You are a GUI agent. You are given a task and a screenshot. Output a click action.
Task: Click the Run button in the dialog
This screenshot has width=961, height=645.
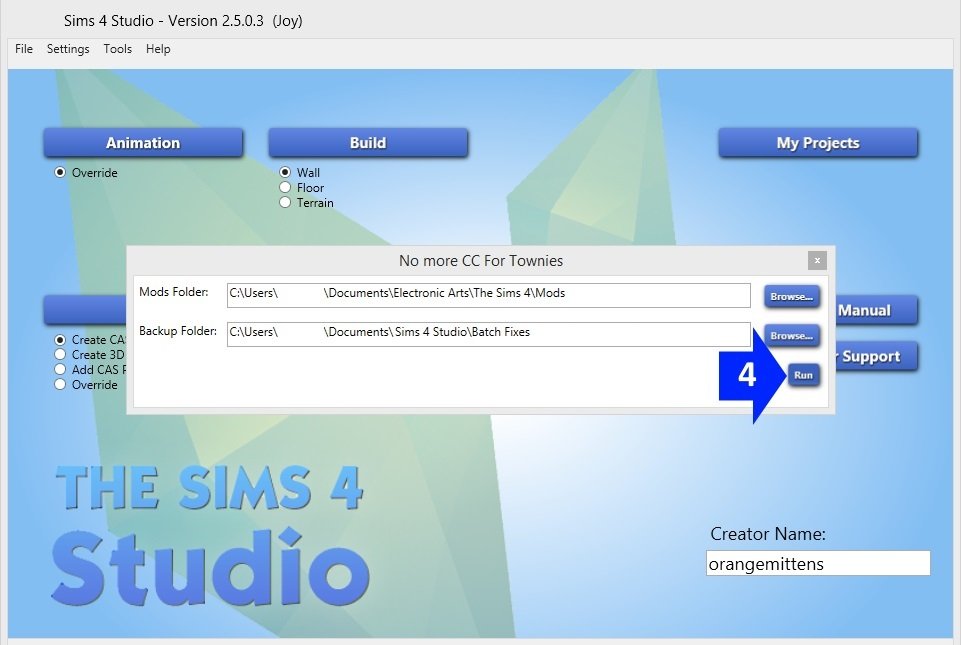click(803, 375)
